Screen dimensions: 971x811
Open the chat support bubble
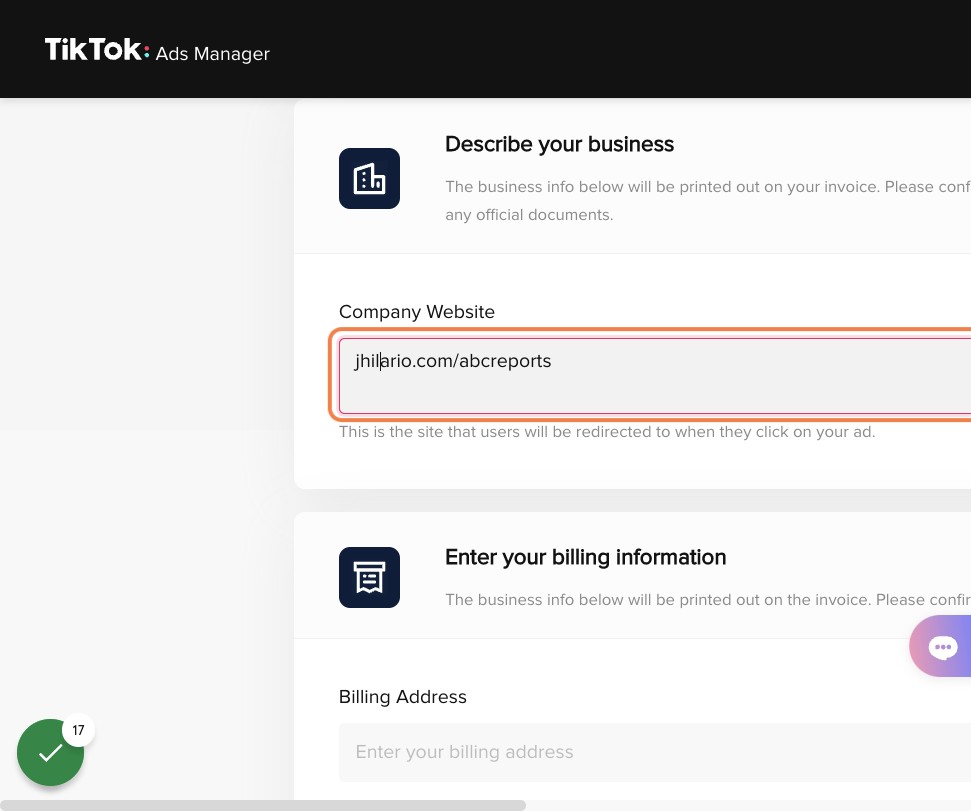(942, 646)
